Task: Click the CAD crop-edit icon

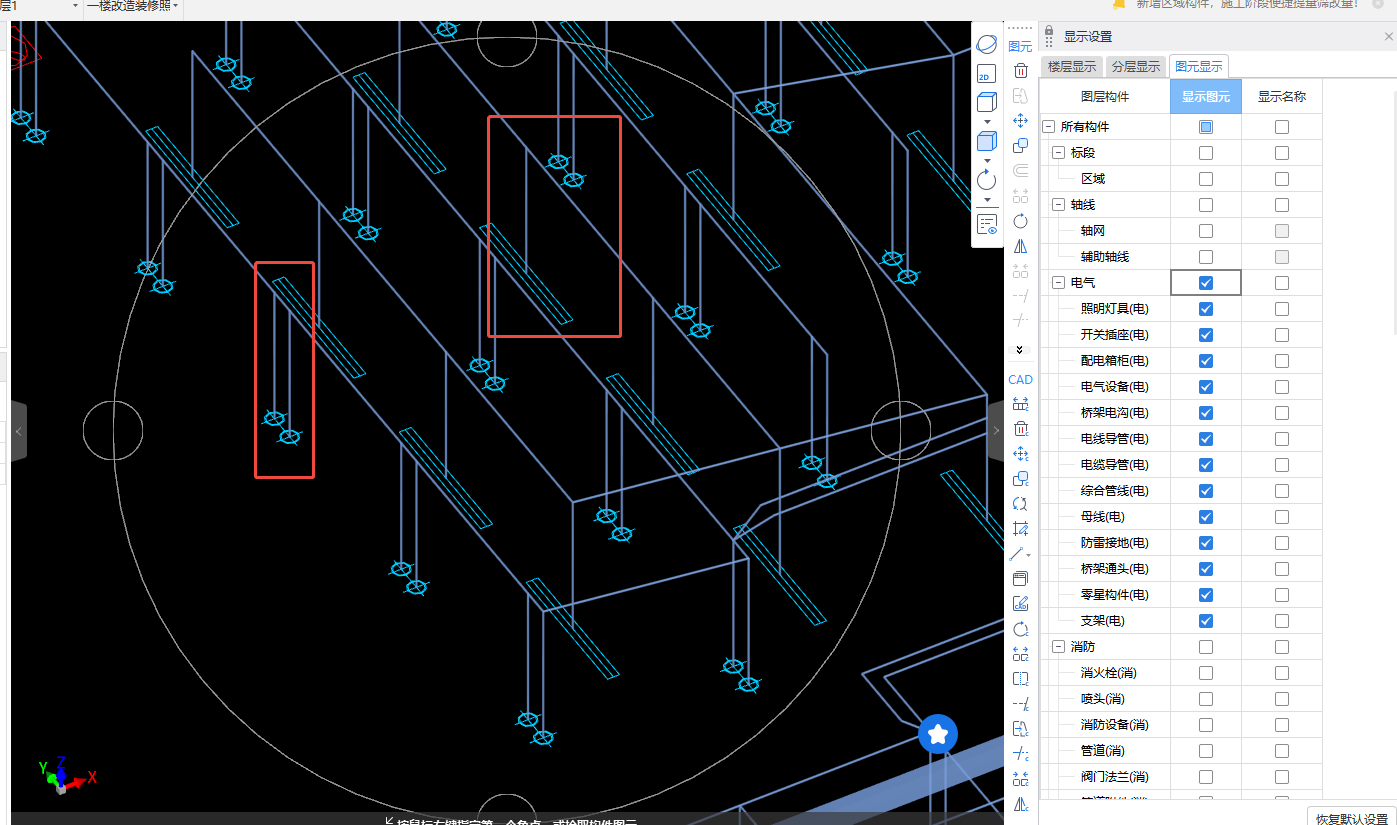Action: tap(1021, 529)
